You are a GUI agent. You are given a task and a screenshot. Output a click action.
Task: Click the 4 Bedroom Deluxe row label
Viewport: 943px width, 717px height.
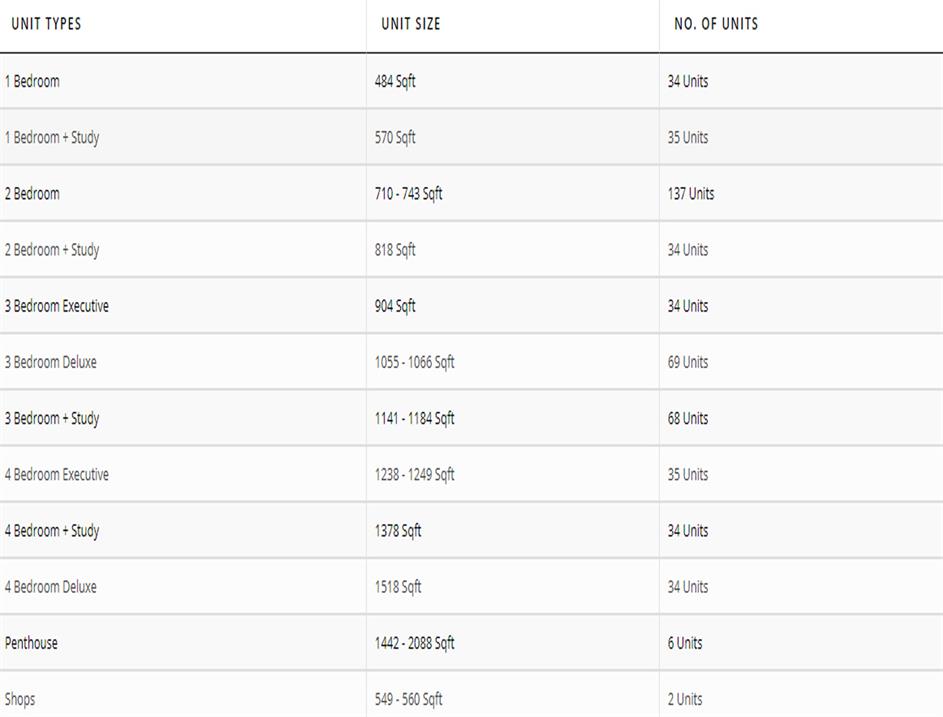tap(51, 586)
